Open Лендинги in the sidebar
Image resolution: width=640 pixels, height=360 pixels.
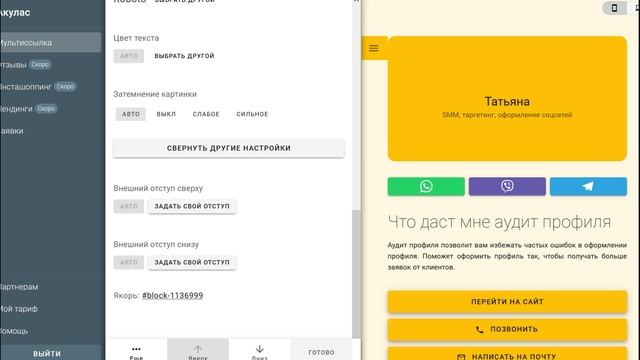click(16, 109)
